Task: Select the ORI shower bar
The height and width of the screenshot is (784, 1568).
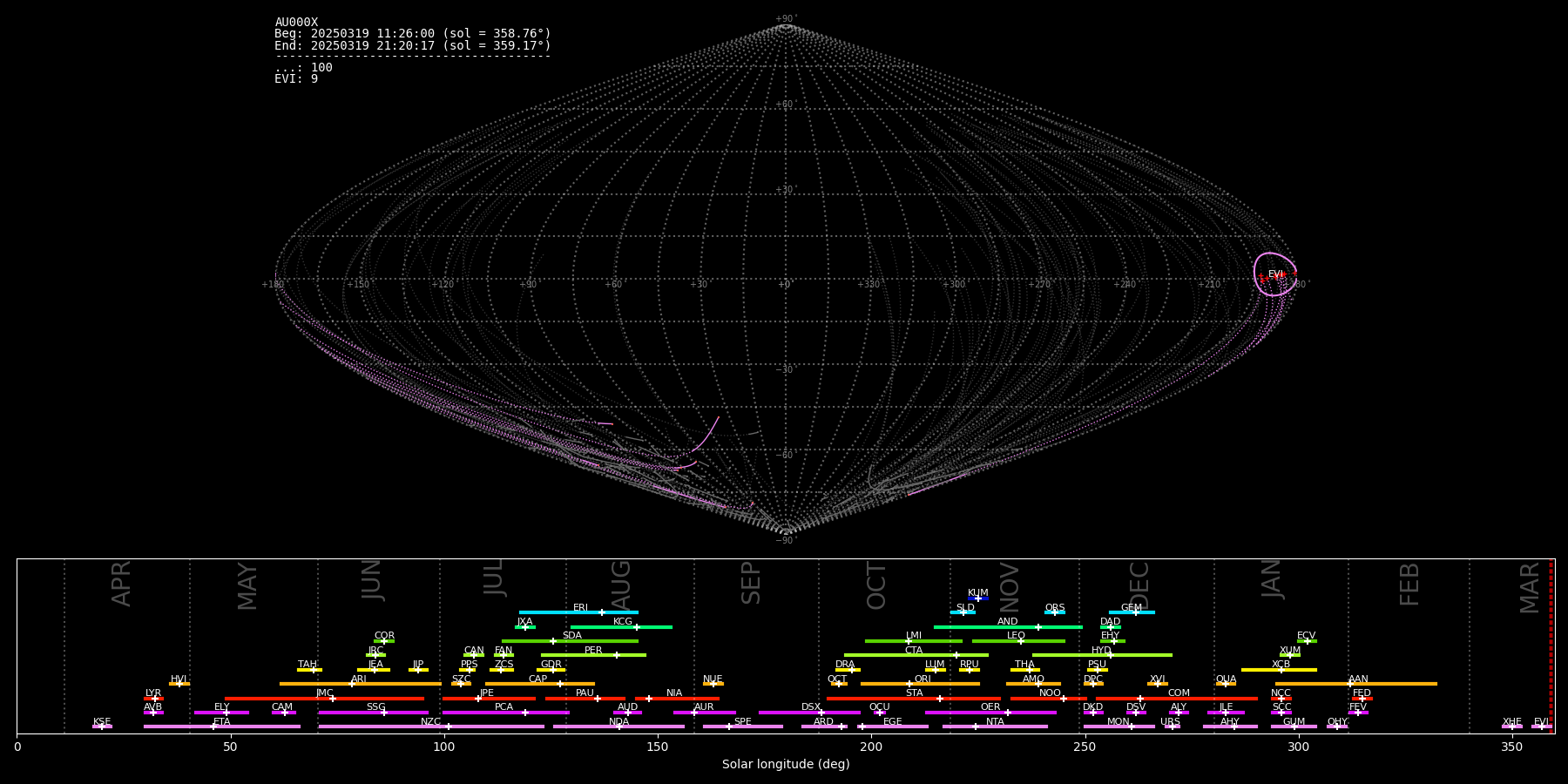Action: click(920, 684)
